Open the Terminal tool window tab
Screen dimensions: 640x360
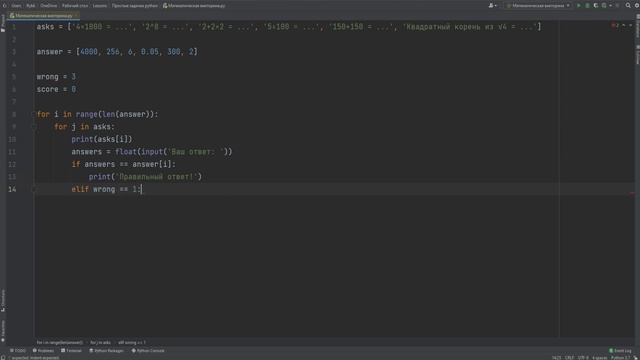[x=71, y=351]
